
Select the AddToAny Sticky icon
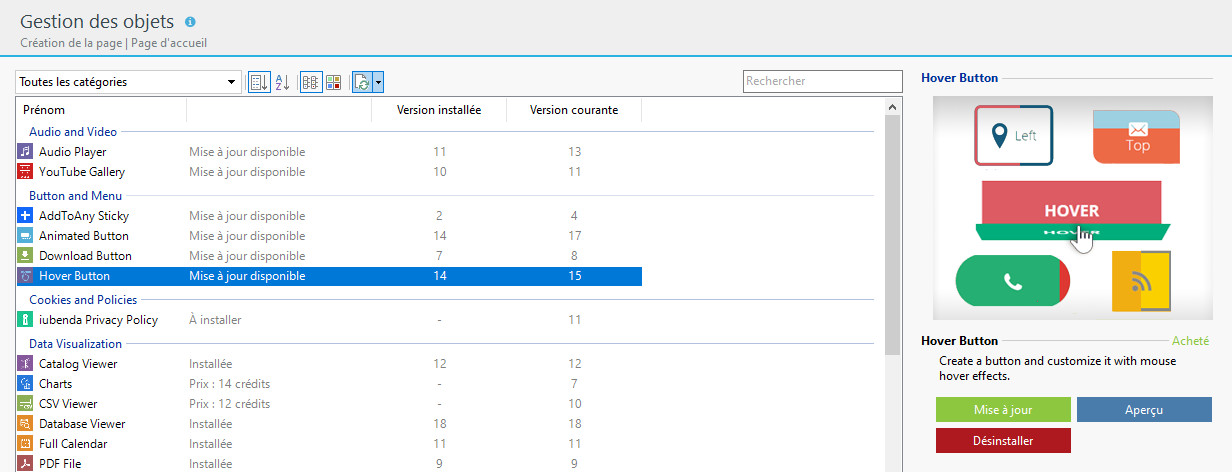(26, 216)
